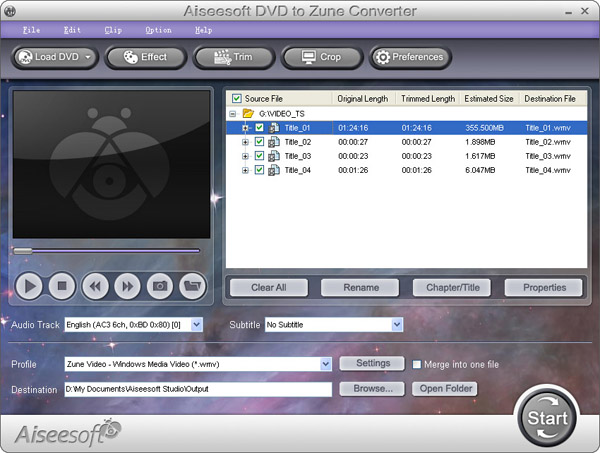Click the Estimated Size column header
600x453 pixels.
point(489,99)
